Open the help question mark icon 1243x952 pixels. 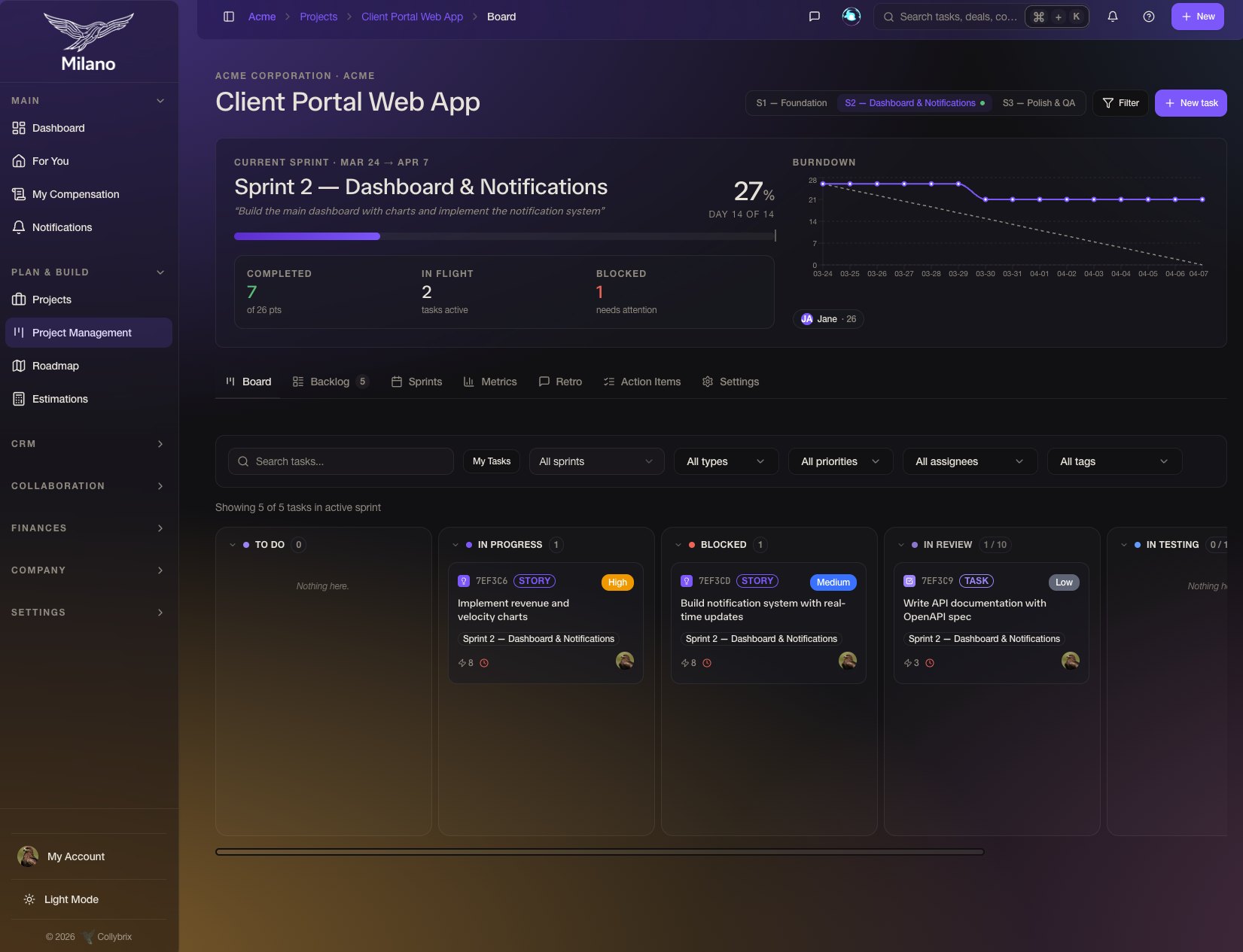(1148, 17)
